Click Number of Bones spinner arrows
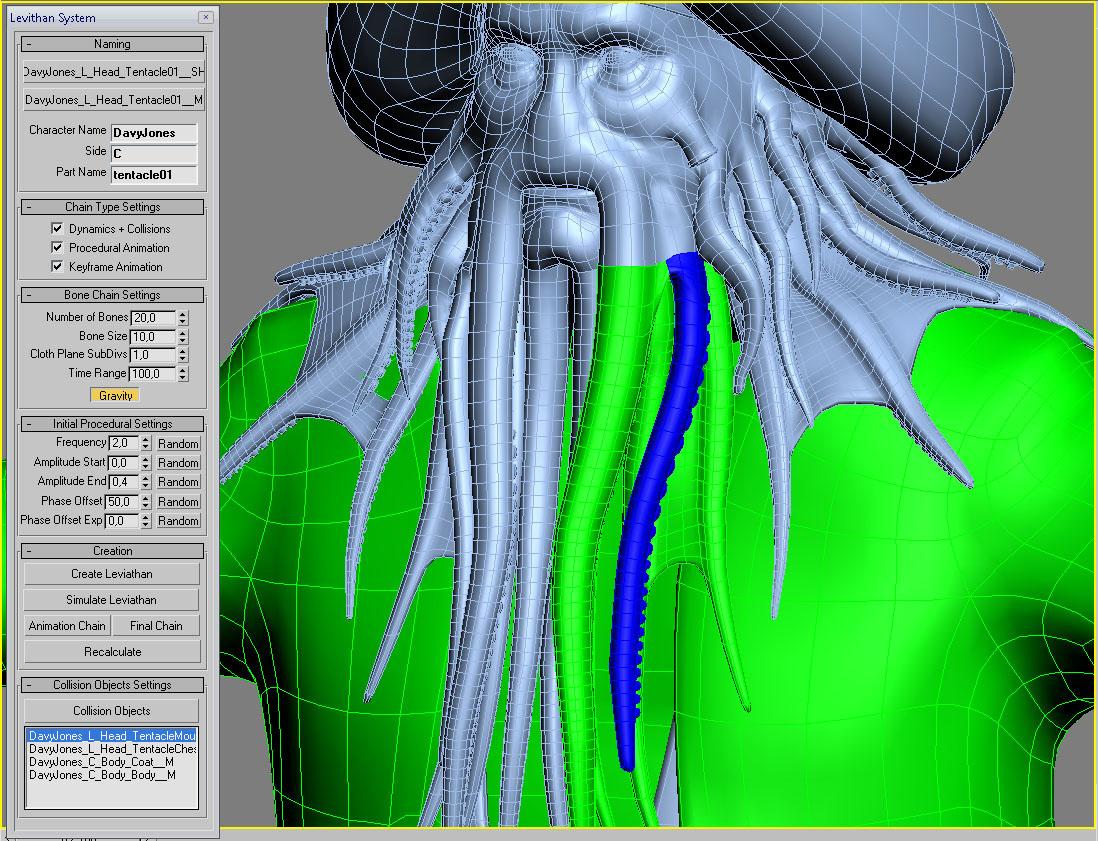 click(x=183, y=317)
